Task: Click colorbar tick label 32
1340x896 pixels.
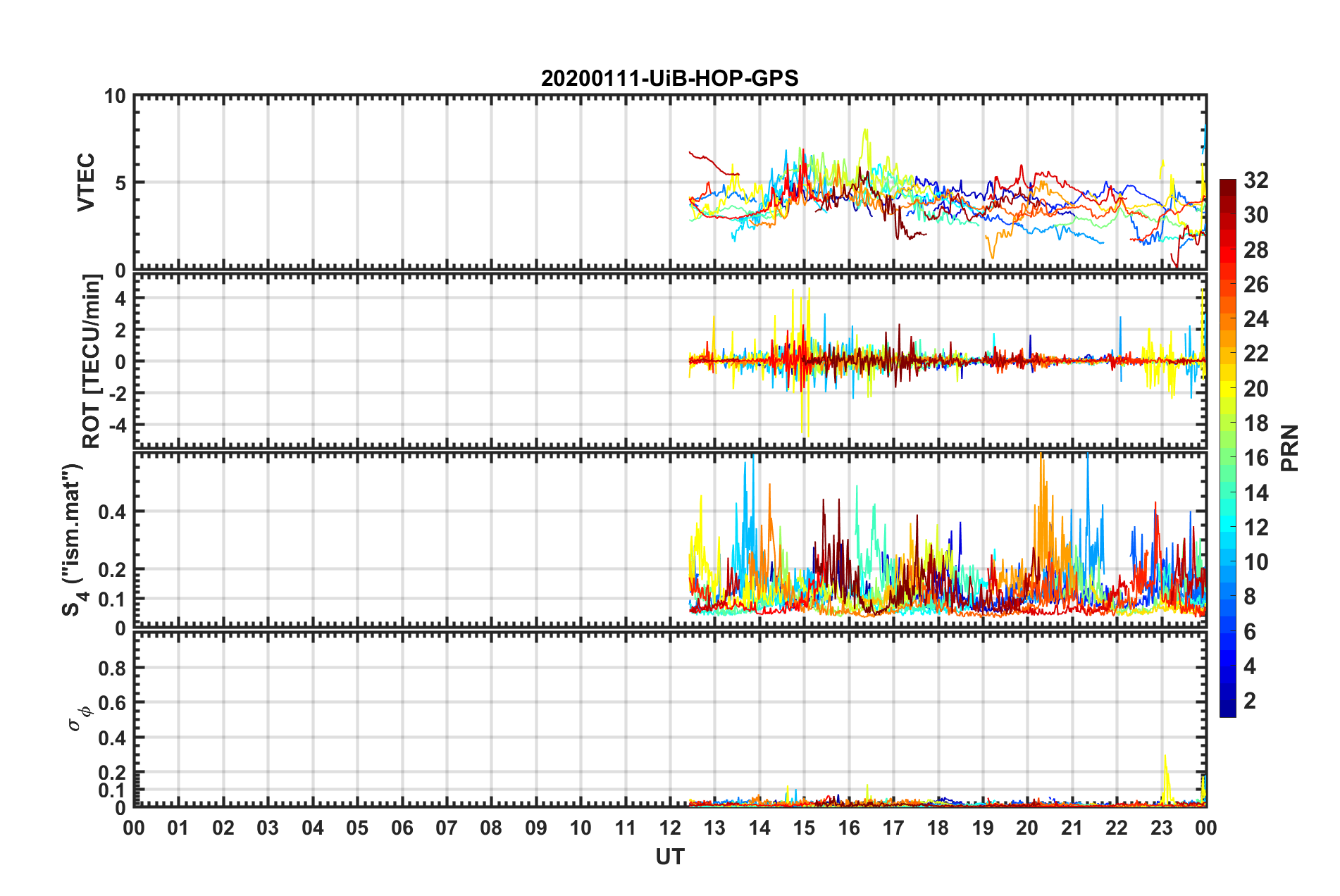Action: click(x=1255, y=180)
